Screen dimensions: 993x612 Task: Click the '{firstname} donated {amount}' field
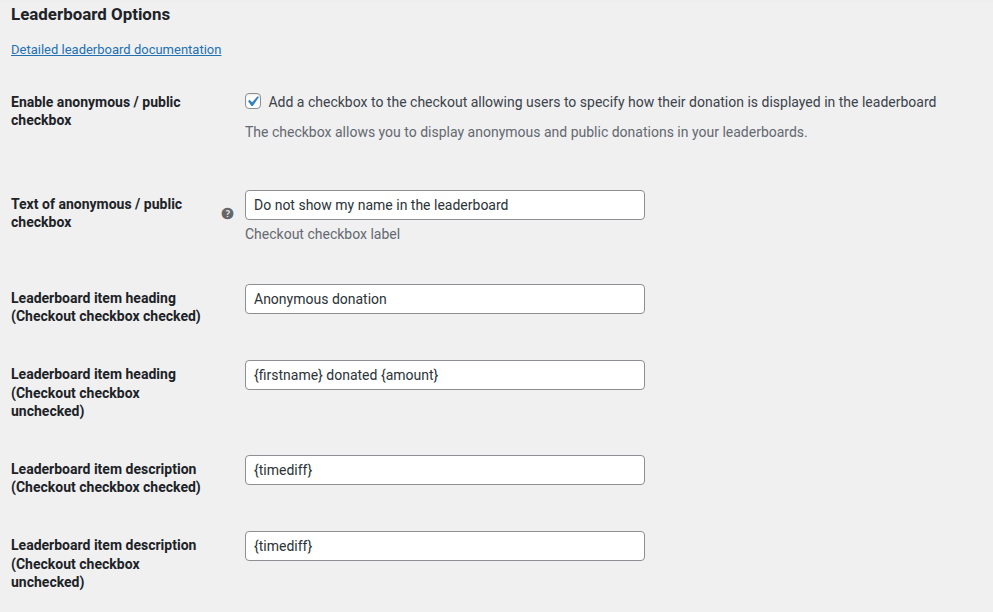point(444,374)
